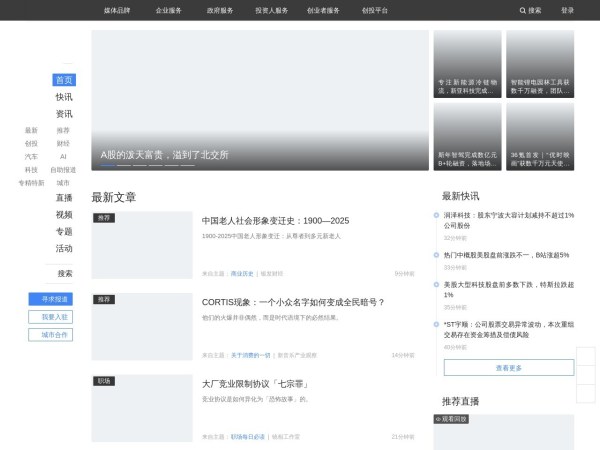This screenshot has width=600, height=450.
Task: Go to 快讯 in the left sidebar
Action: tap(64, 97)
